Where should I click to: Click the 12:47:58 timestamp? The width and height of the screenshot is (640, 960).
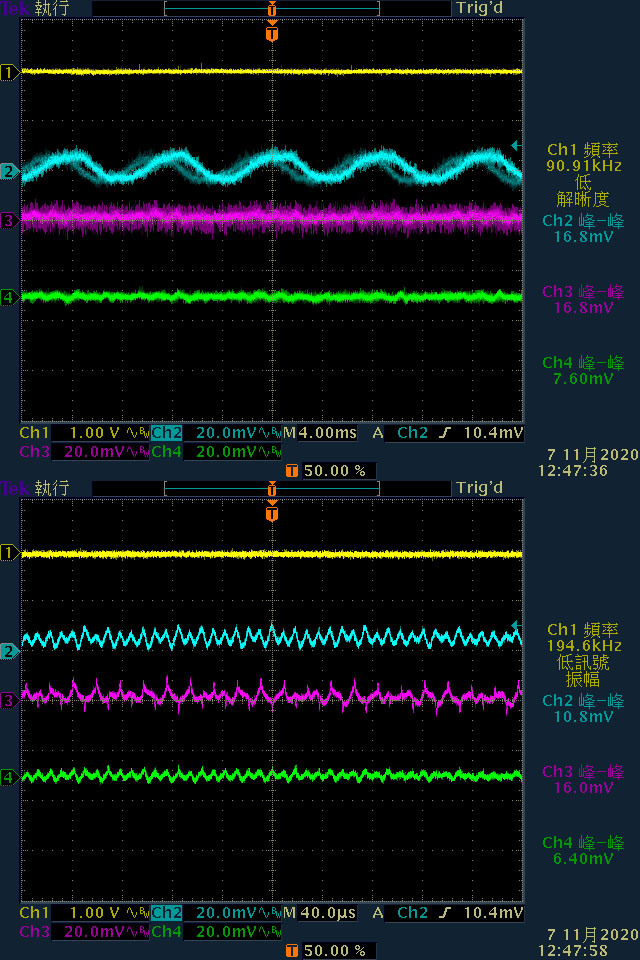573,951
